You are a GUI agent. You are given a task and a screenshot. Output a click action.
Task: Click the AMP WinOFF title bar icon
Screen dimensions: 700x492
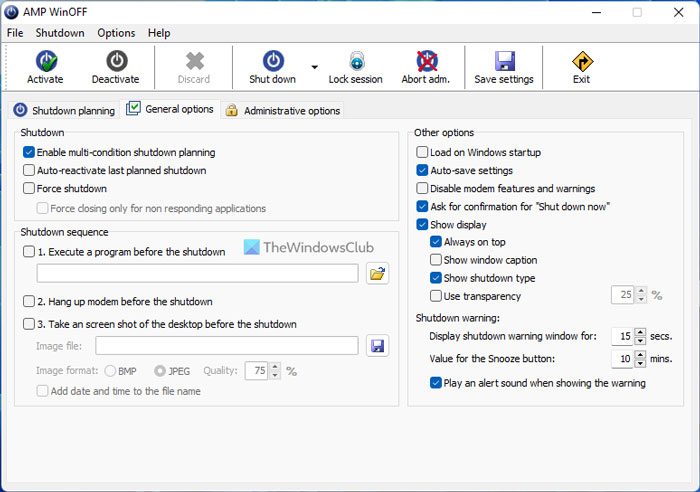point(11,12)
